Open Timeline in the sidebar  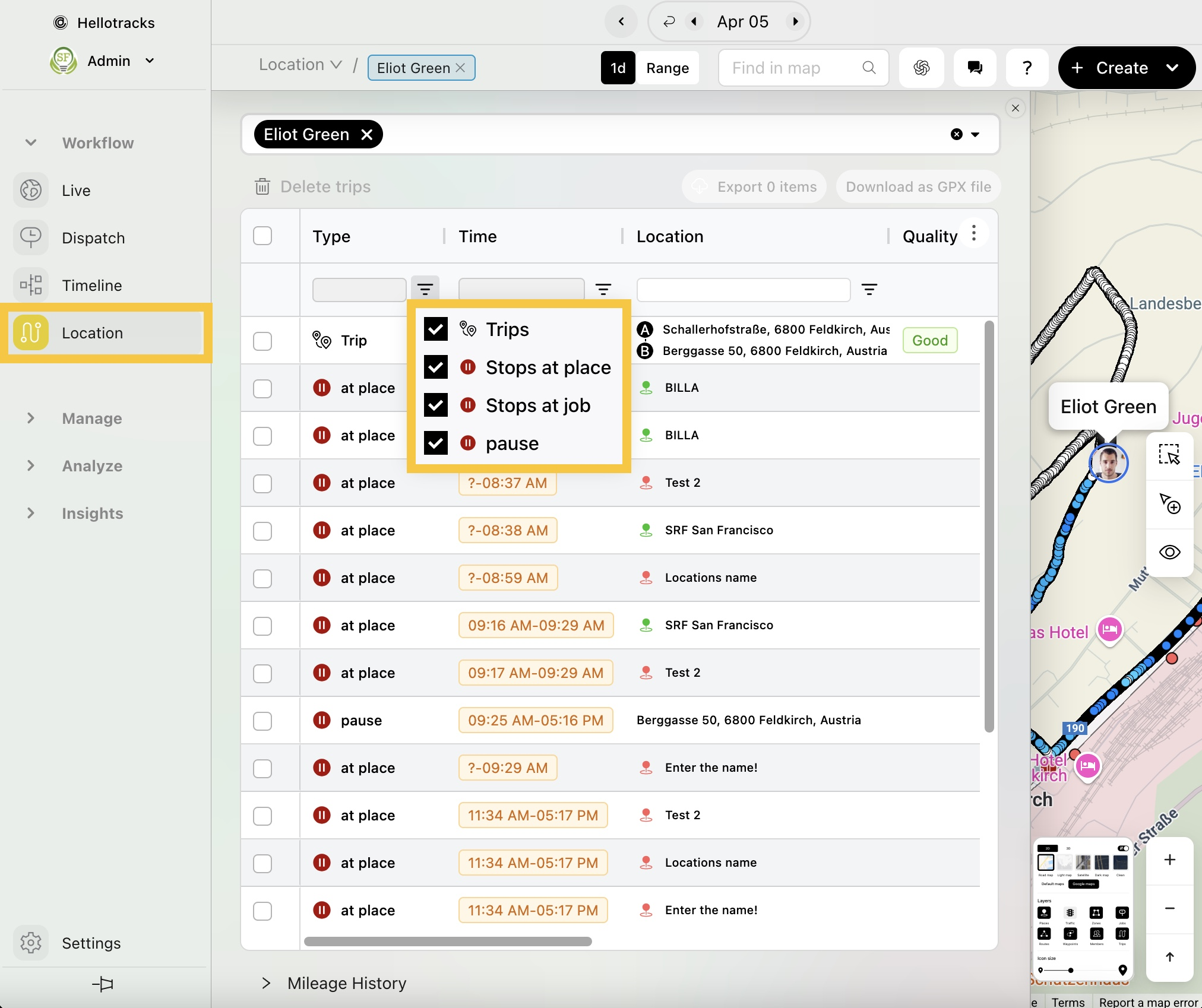91,286
